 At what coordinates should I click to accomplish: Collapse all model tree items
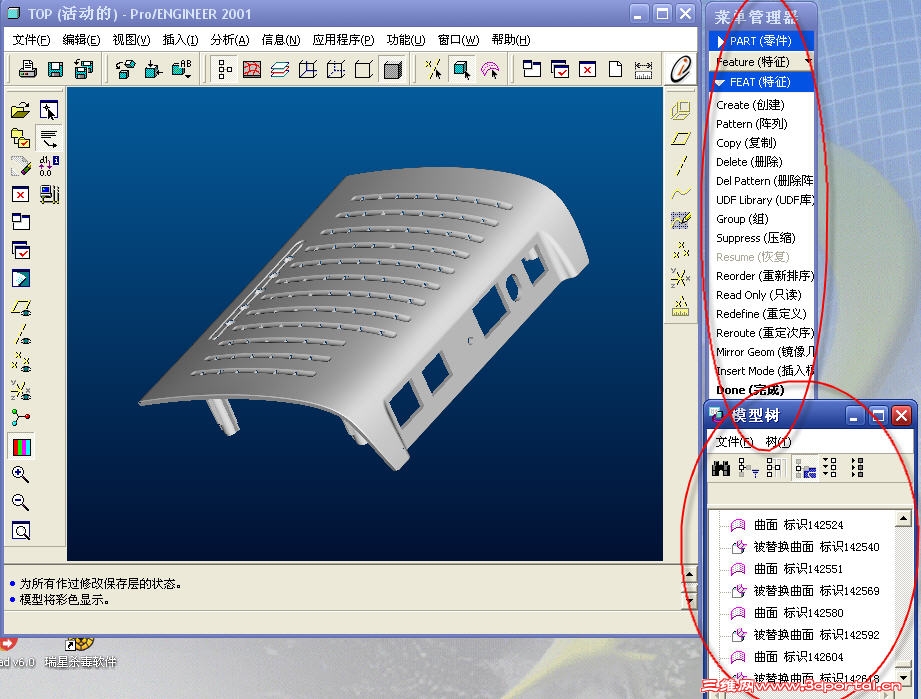[857, 468]
